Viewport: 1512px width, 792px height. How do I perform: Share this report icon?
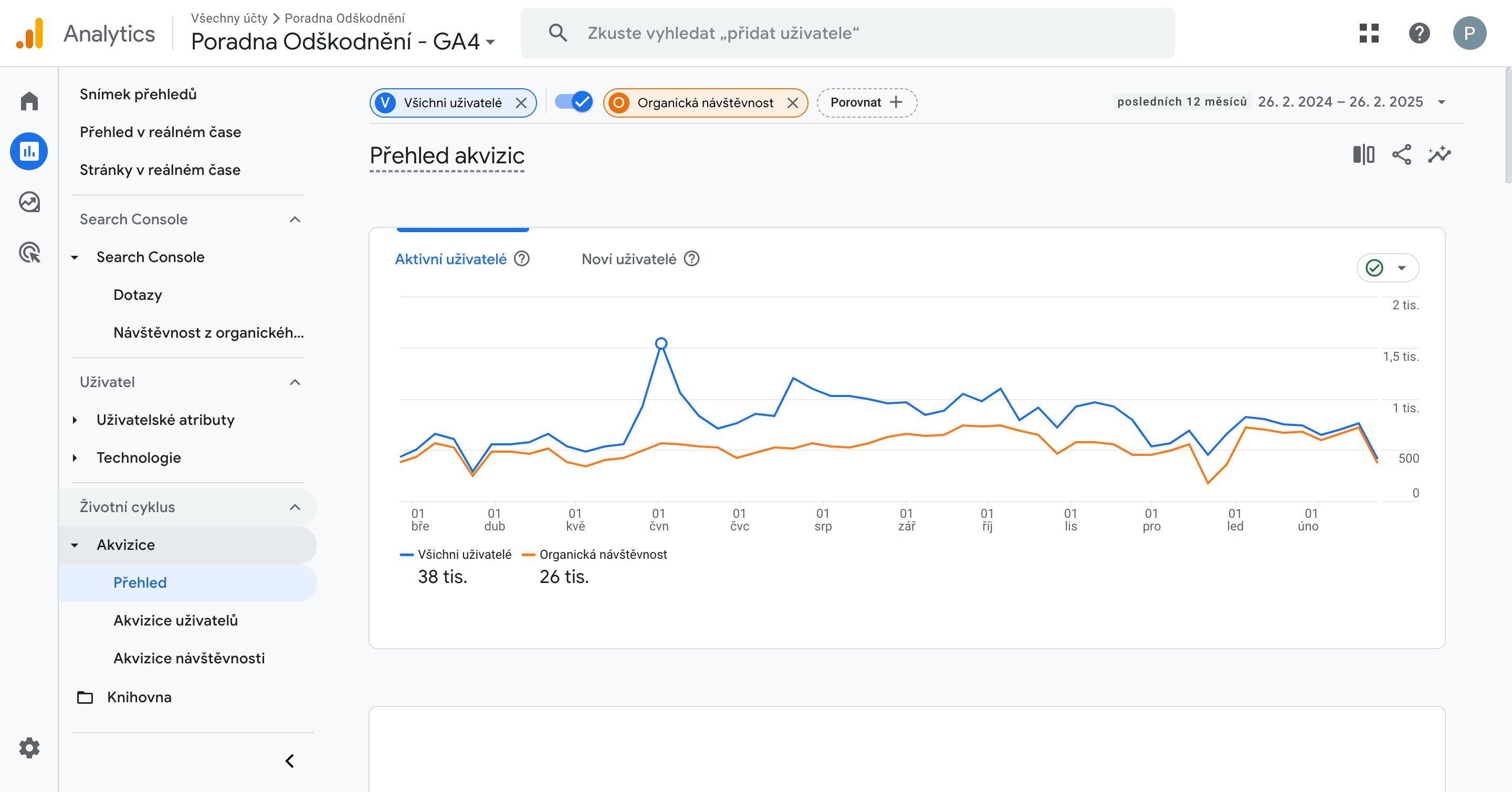pos(1401,154)
